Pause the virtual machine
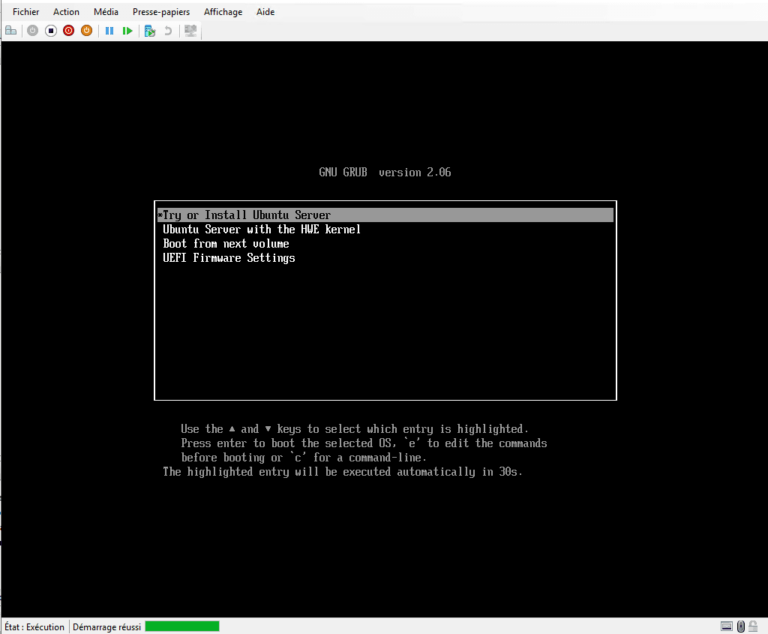 tap(109, 31)
